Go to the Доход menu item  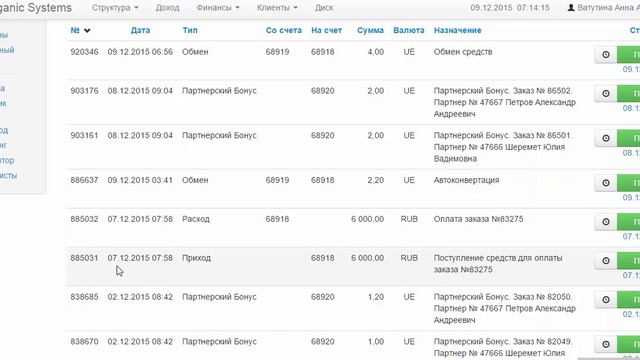click(x=167, y=7)
